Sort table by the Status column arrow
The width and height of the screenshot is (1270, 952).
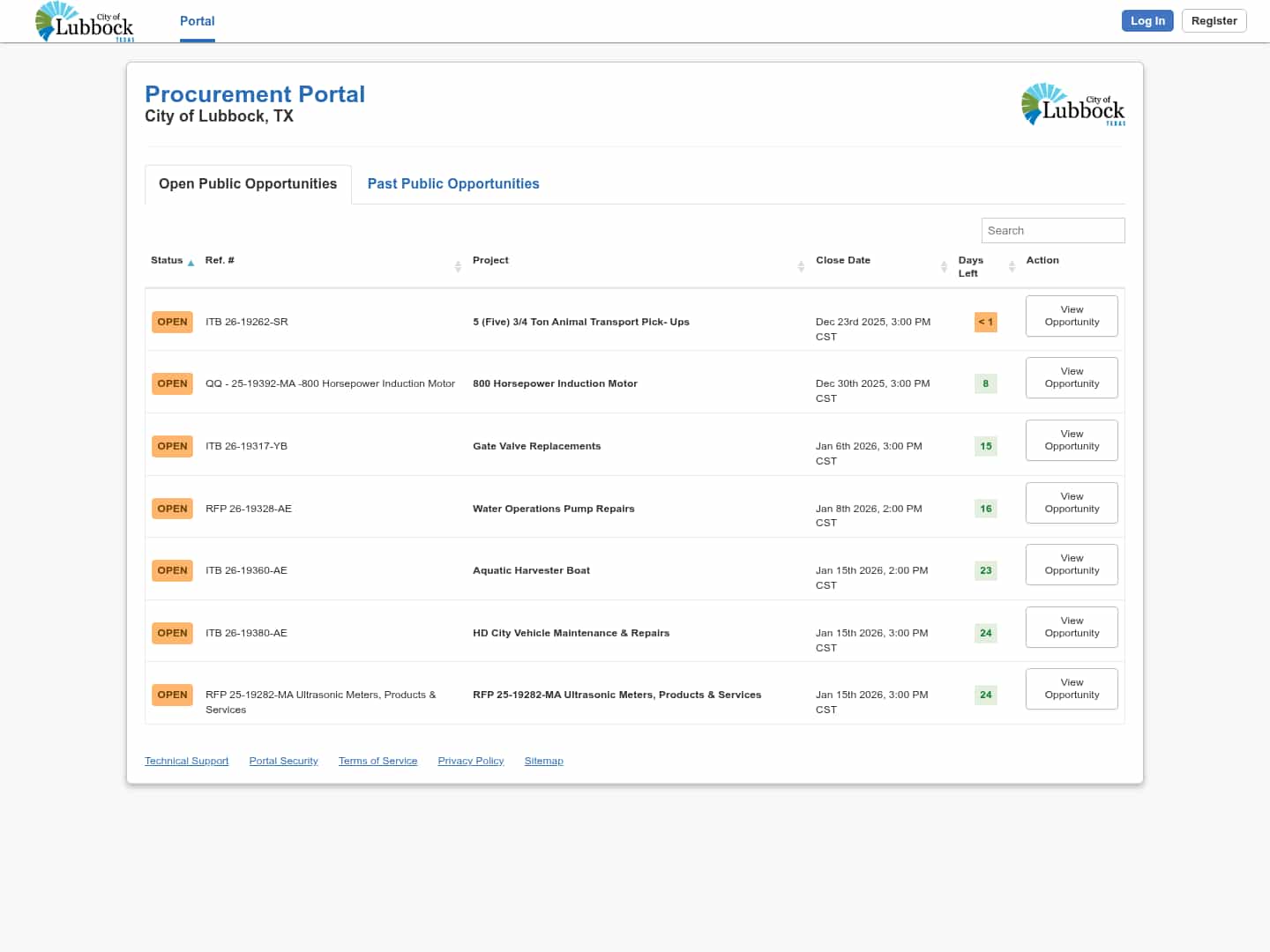click(190, 263)
